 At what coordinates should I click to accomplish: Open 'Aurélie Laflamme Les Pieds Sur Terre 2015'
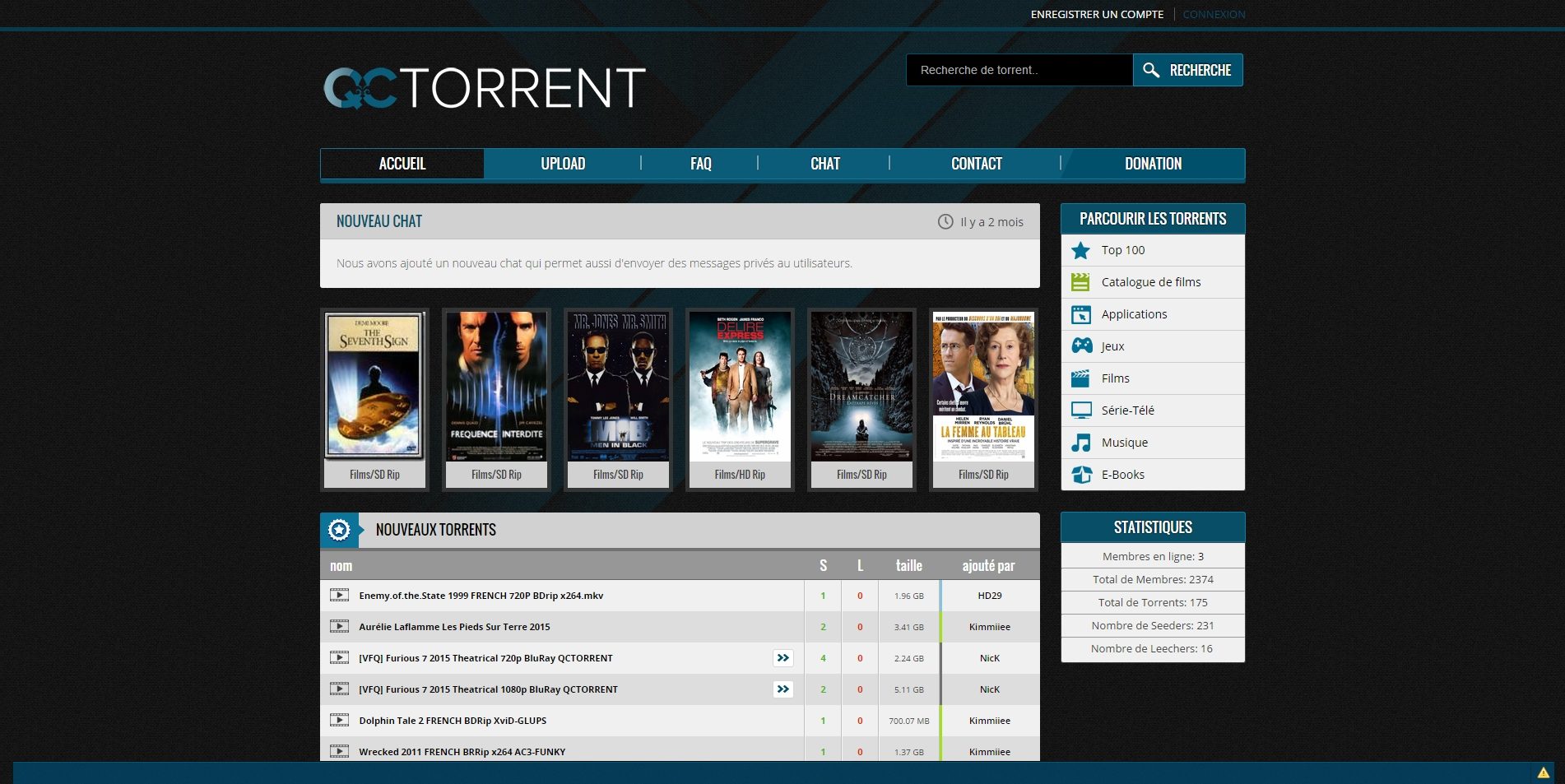point(454,627)
